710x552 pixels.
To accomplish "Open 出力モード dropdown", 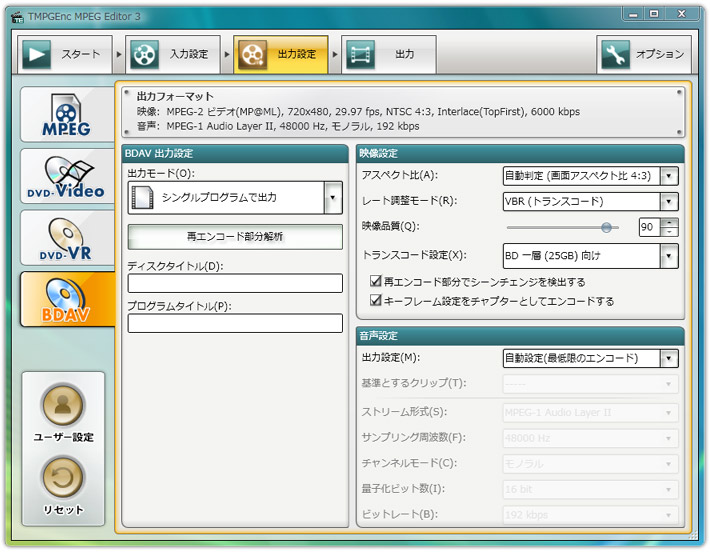I will [235, 198].
